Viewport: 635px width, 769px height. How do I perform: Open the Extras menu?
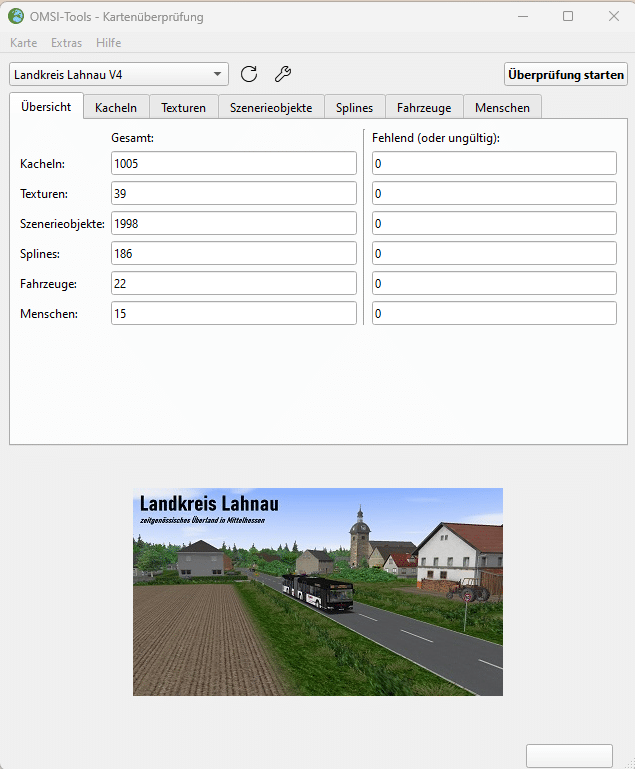coord(66,43)
